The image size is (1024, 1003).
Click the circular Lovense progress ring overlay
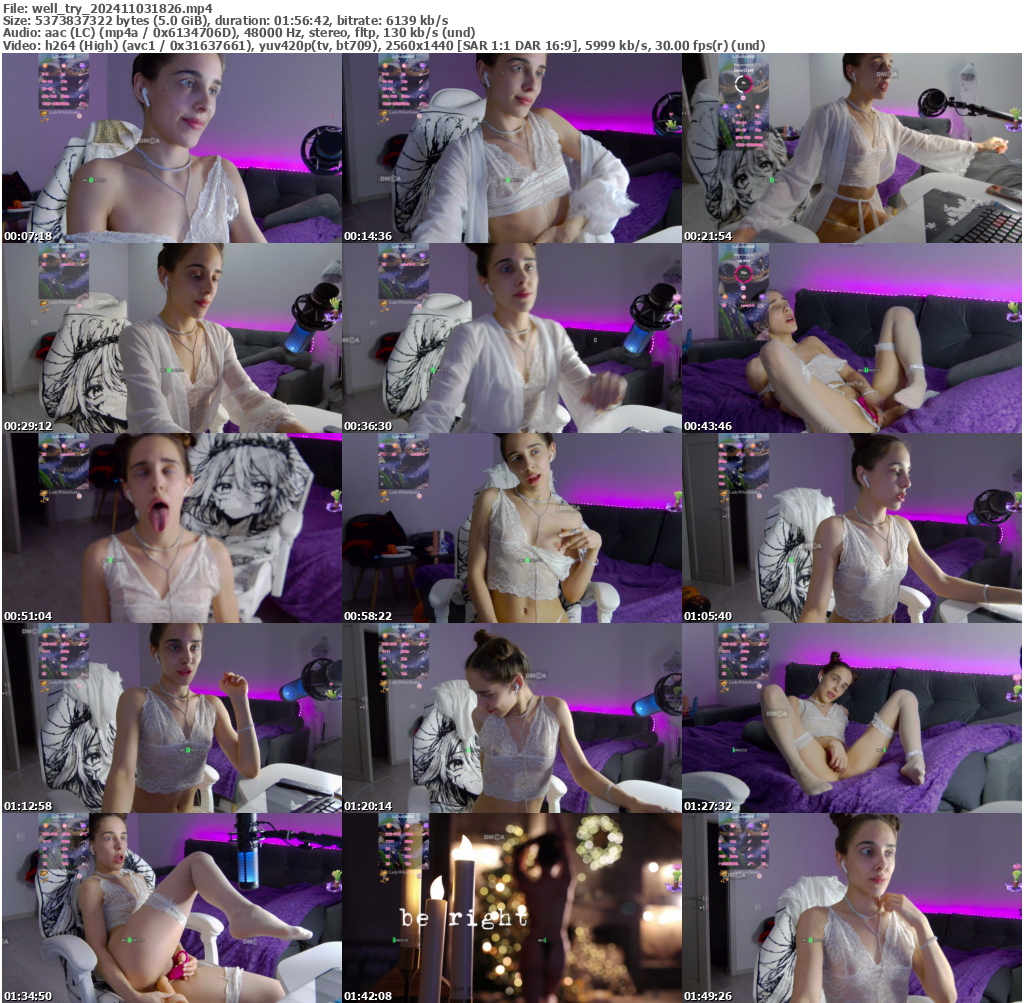tap(744, 84)
